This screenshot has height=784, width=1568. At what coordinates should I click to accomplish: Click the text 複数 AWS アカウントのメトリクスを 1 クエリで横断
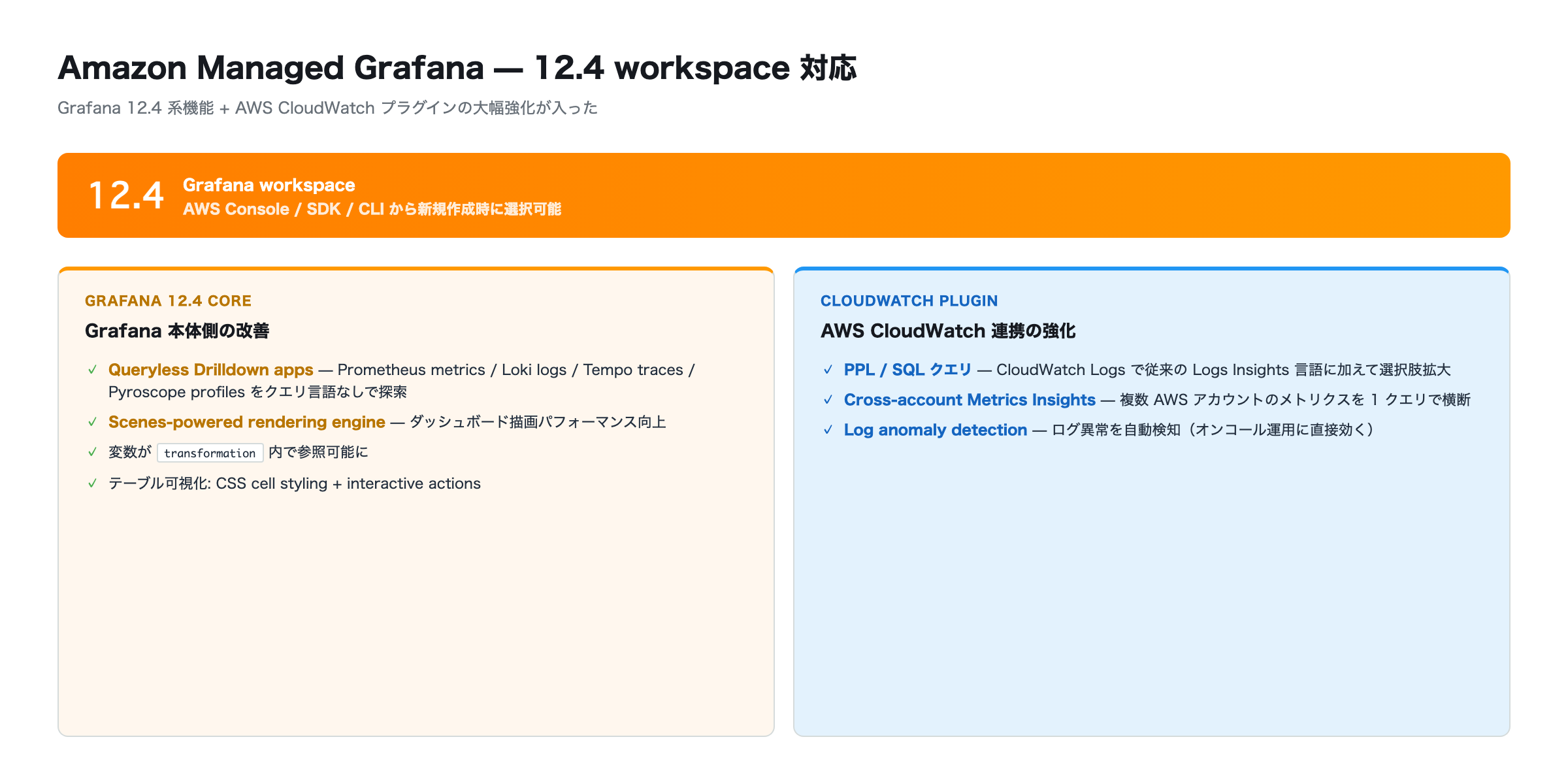tap(1295, 400)
